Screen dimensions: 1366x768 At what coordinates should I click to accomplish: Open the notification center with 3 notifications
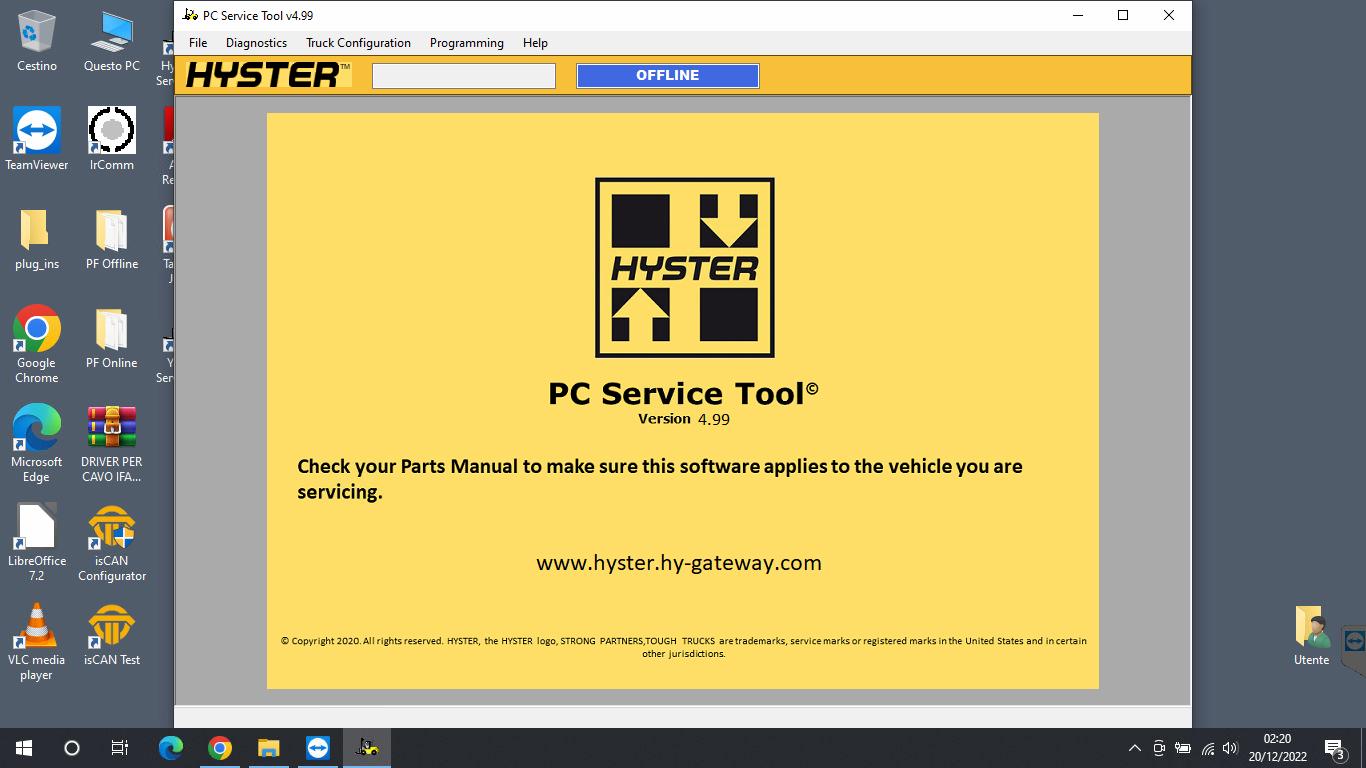point(1335,748)
